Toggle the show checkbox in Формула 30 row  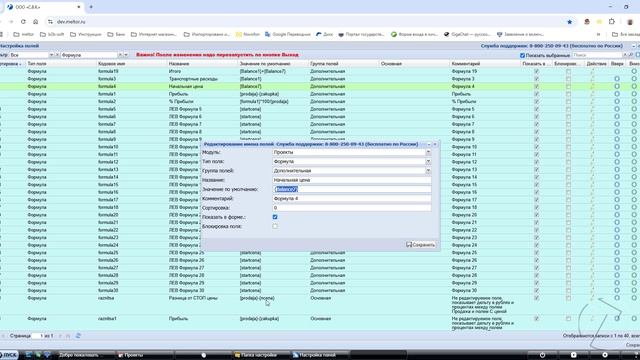(x=536, y=291)
